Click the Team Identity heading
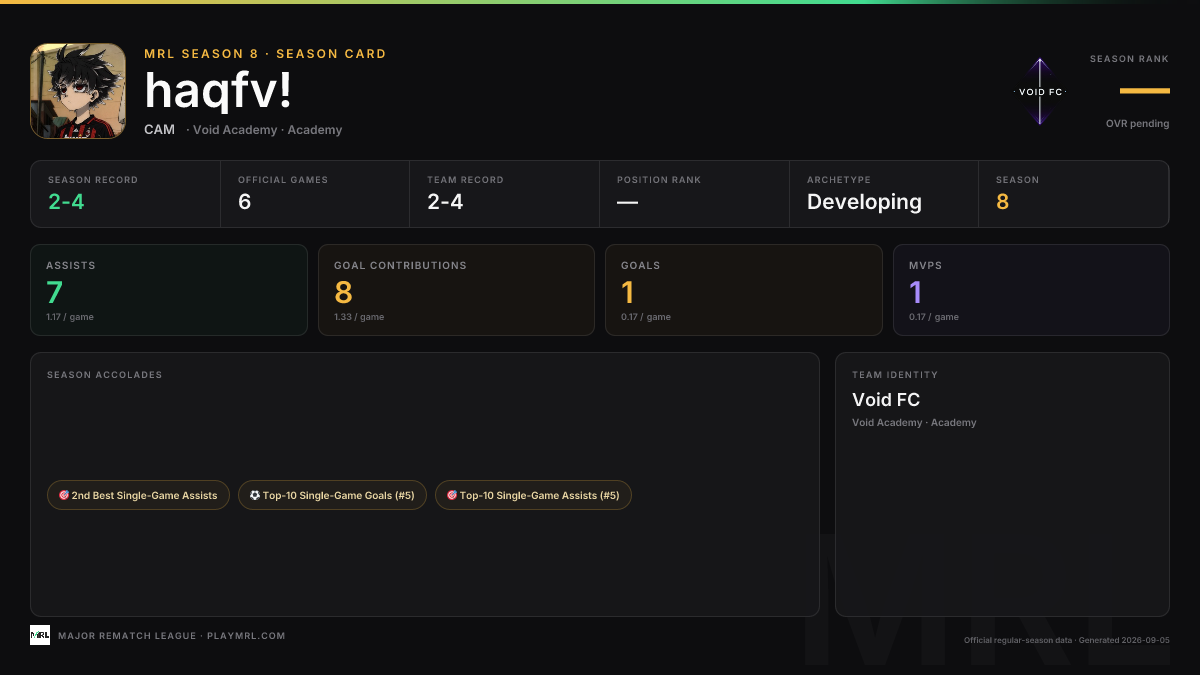The image size is (1200, 675). click(x=895, y=375)
